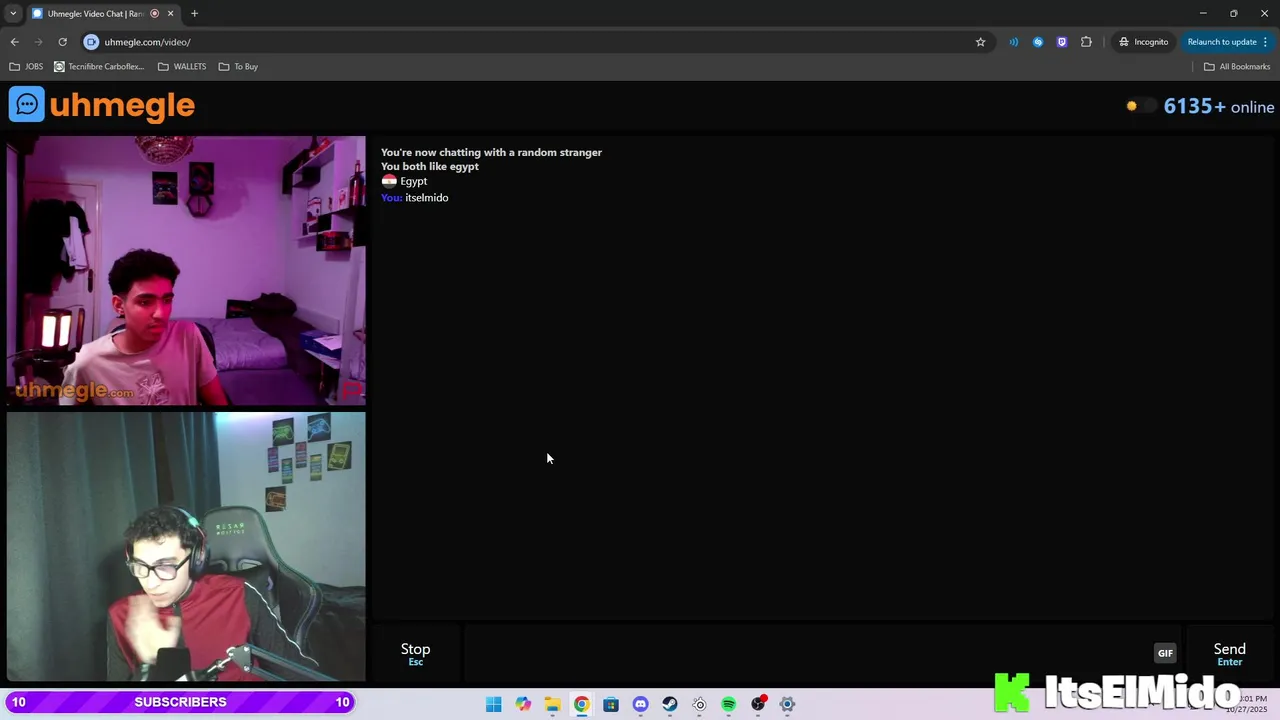Open OBS Studio from taskbar
Image resolution: width=1280 pixels, height=720 pixels.
[758, 704]
